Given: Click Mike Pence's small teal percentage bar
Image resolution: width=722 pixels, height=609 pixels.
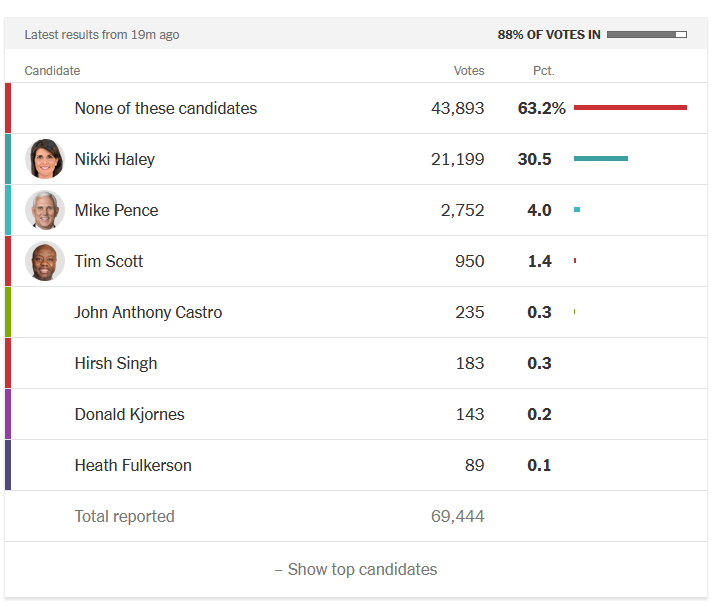Looking at the screenshot, I should coord(577,210).
